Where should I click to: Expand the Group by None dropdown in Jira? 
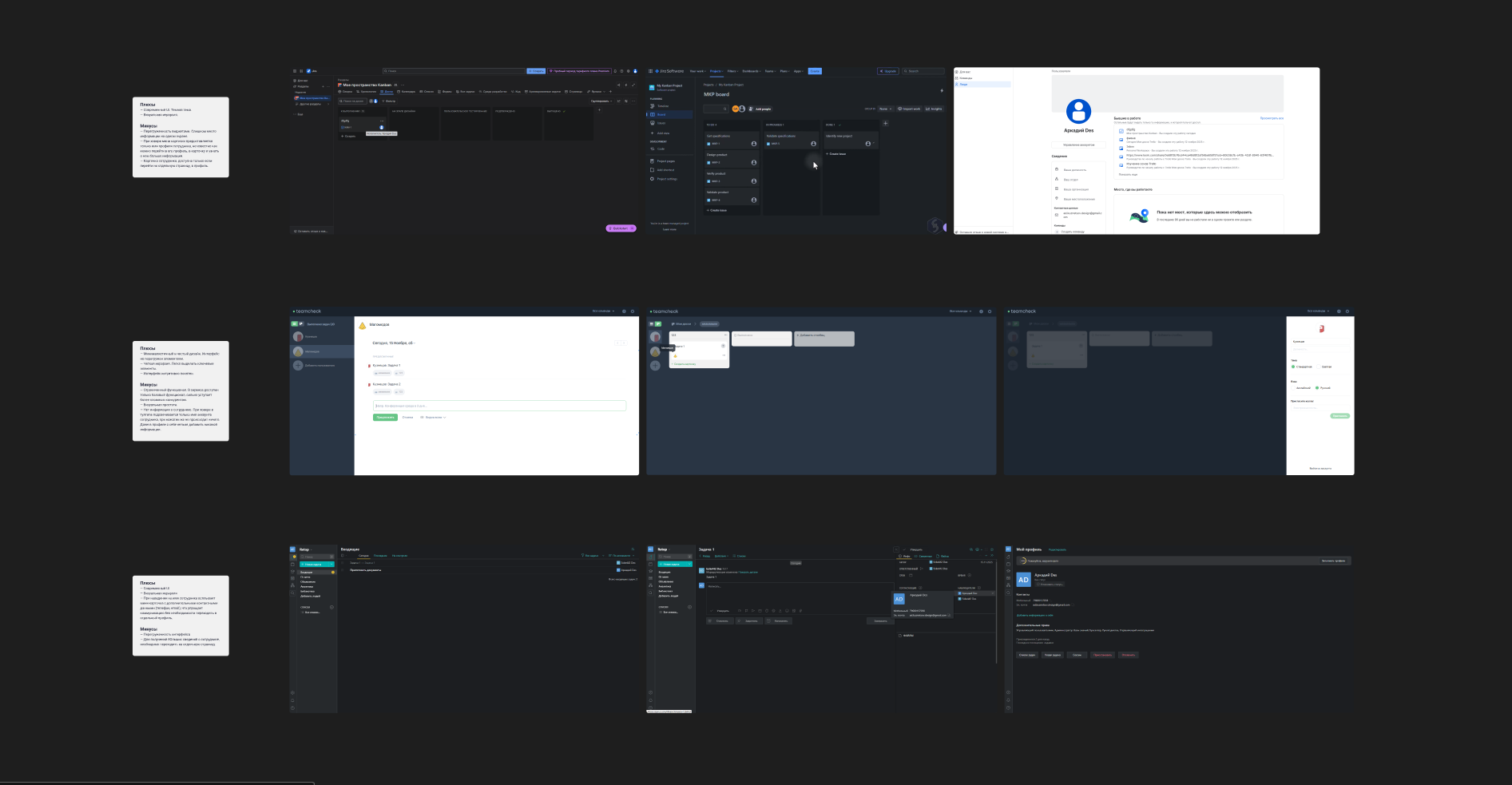(885, 109)
